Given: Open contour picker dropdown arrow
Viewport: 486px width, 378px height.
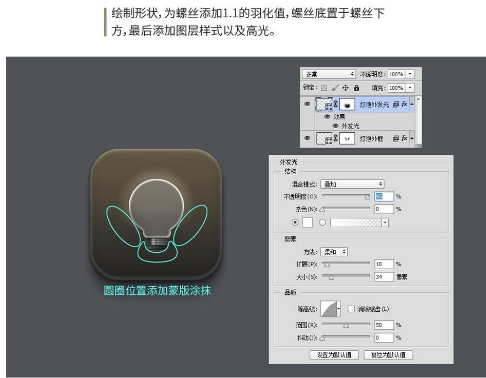Looking at the screenshot, I should (x=339, y=309).
